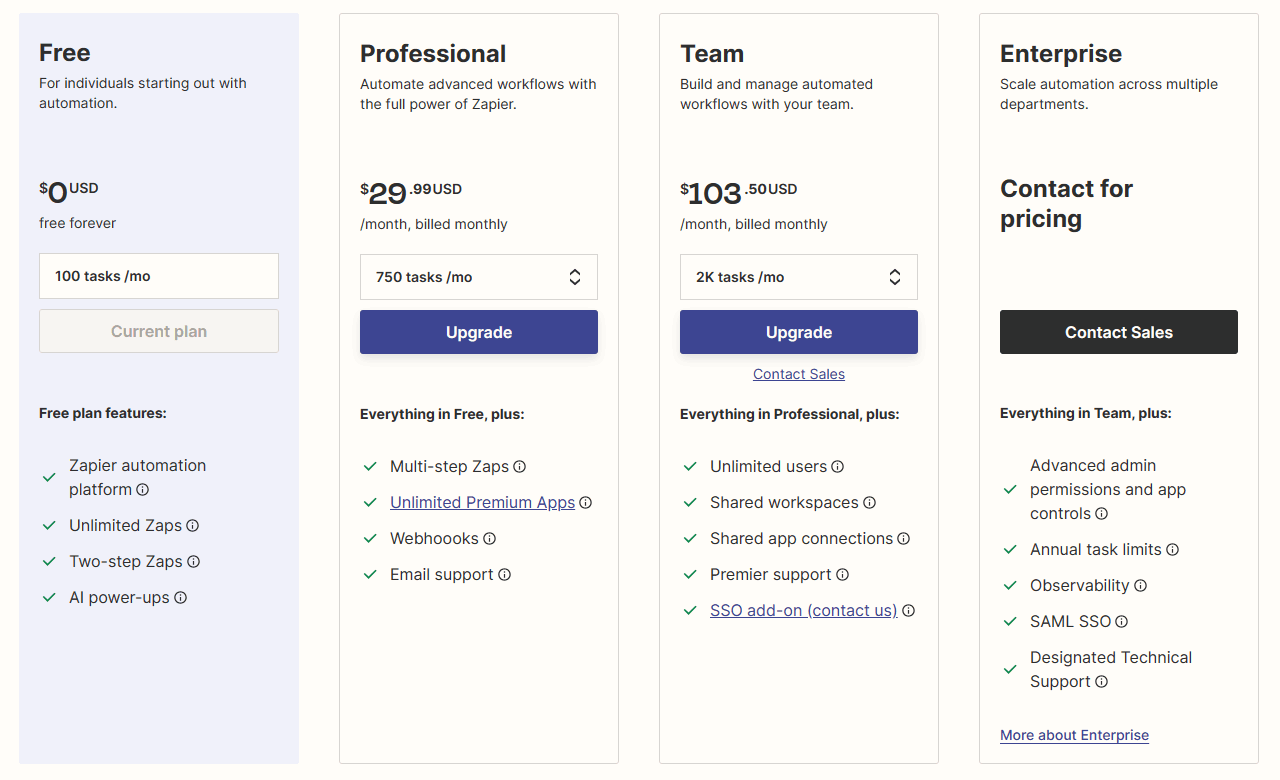Screen dimensions: 1280x780
Task: Click info icon next to Zapier automation platform
Action: [143, 490]
